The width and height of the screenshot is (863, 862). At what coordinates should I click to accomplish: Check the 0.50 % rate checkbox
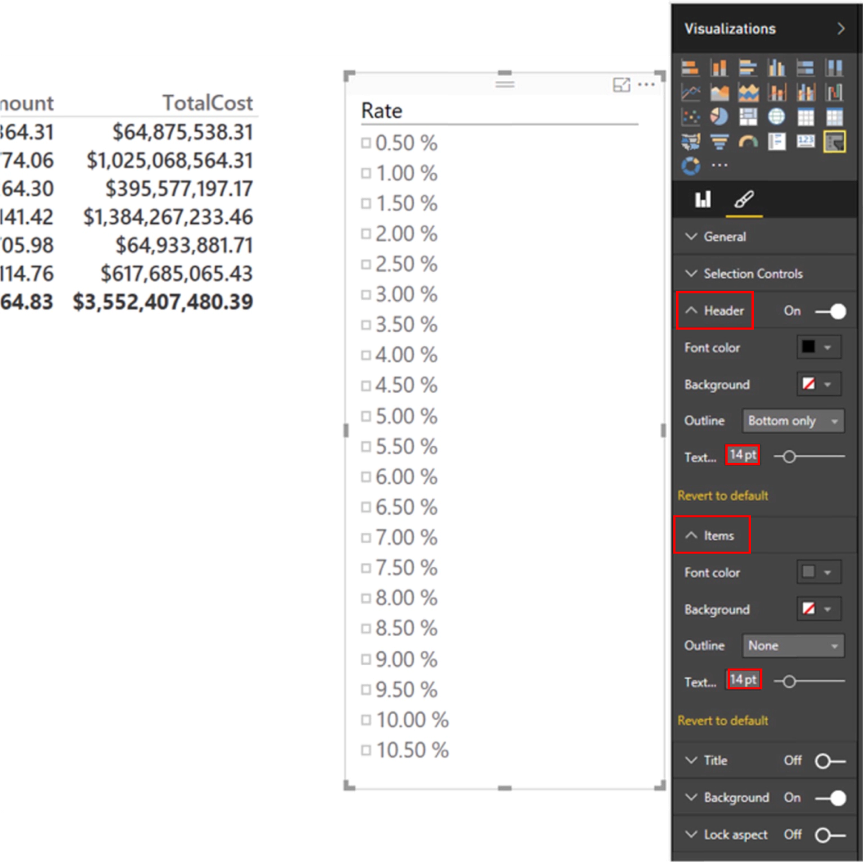[x=366, y=143]
